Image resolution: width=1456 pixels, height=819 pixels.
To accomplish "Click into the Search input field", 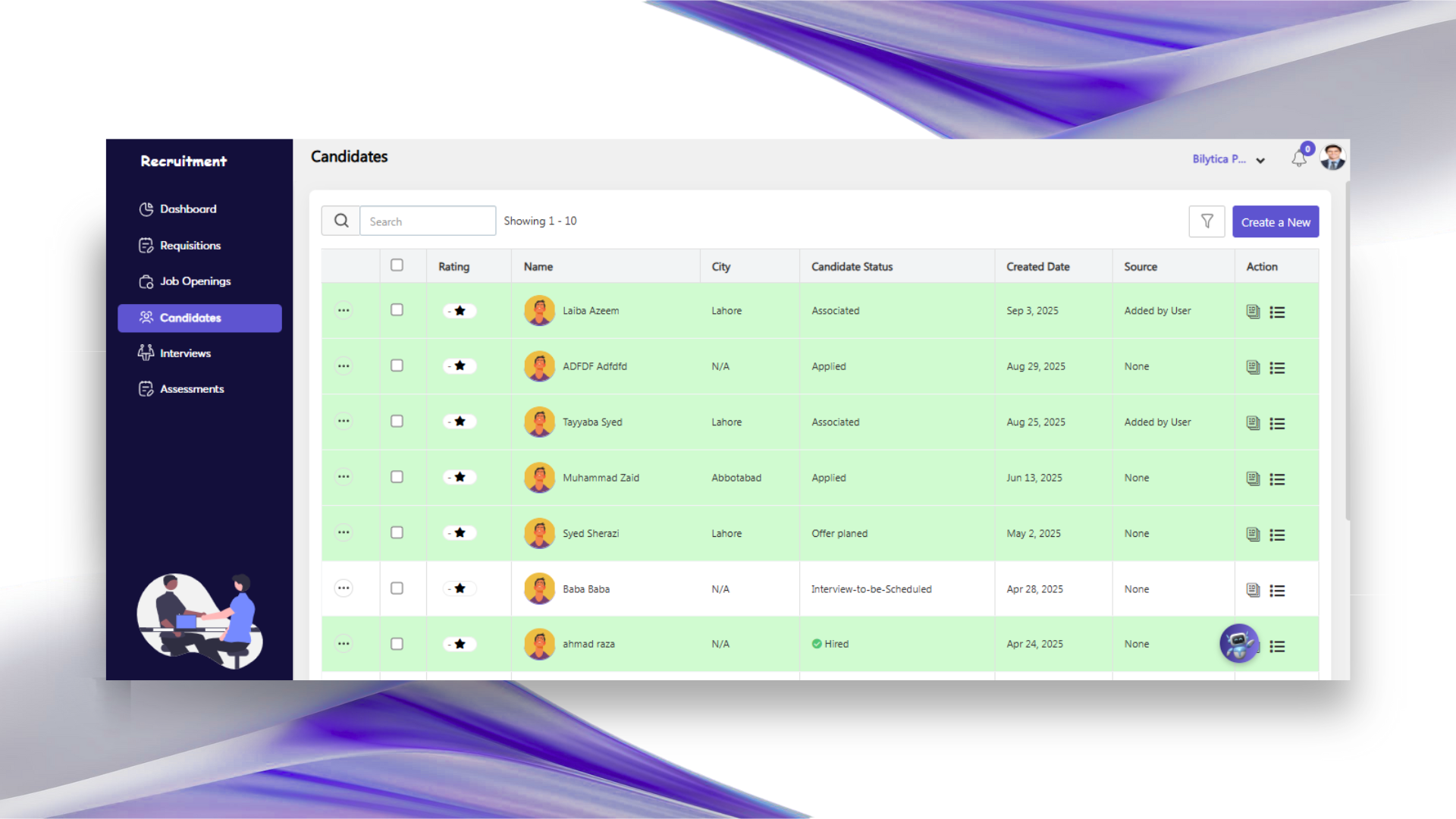I will tap(428, 221).
